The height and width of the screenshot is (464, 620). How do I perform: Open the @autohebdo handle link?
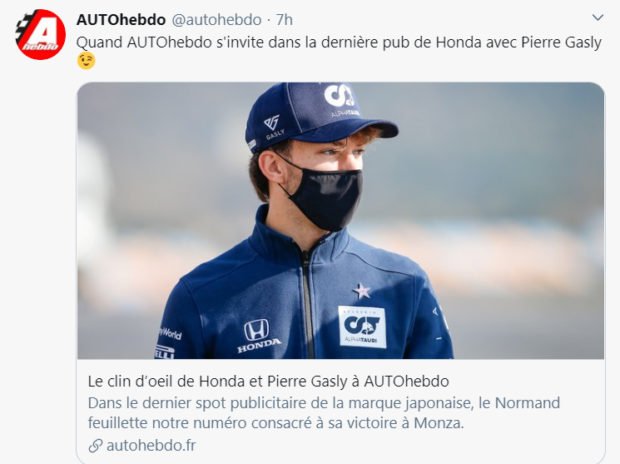(217, 19)
